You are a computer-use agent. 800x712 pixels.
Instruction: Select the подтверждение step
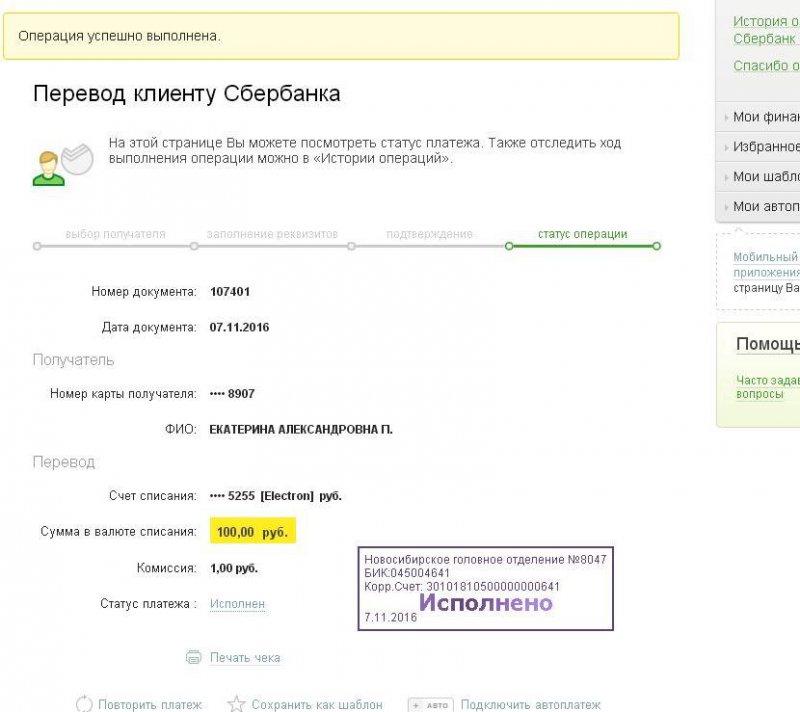coord(429,234)
